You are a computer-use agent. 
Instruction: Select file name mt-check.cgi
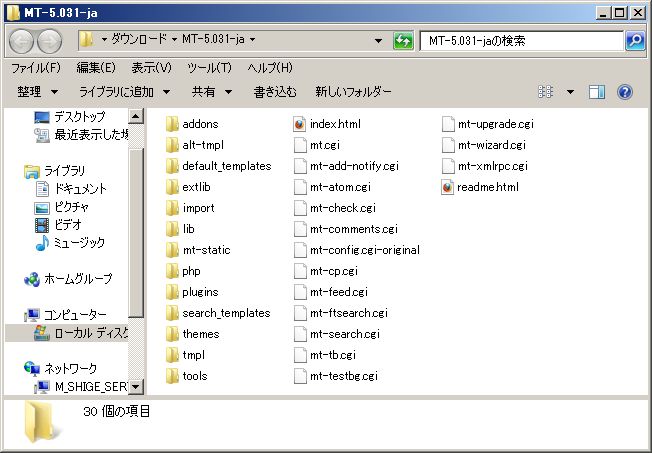tap(343, 208)
